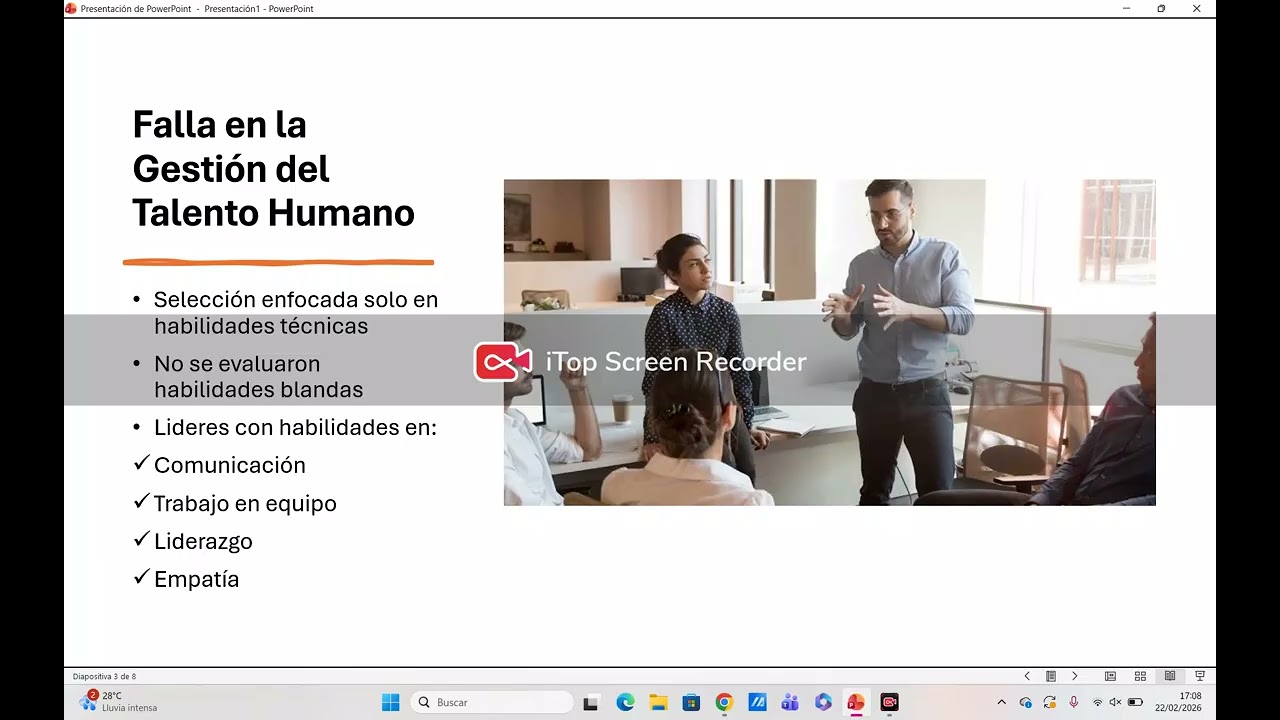Open Wi-Fi network settings in tray
This screenshot has height=720, width=1280.
1097,702
